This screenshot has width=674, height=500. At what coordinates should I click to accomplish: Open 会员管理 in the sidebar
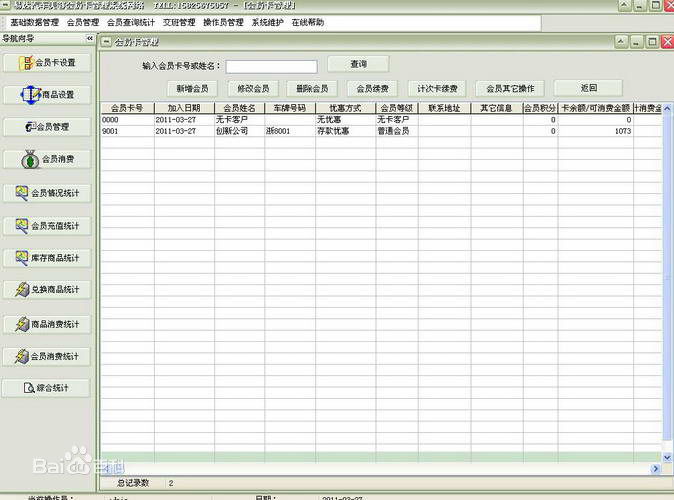pos(47,127)
